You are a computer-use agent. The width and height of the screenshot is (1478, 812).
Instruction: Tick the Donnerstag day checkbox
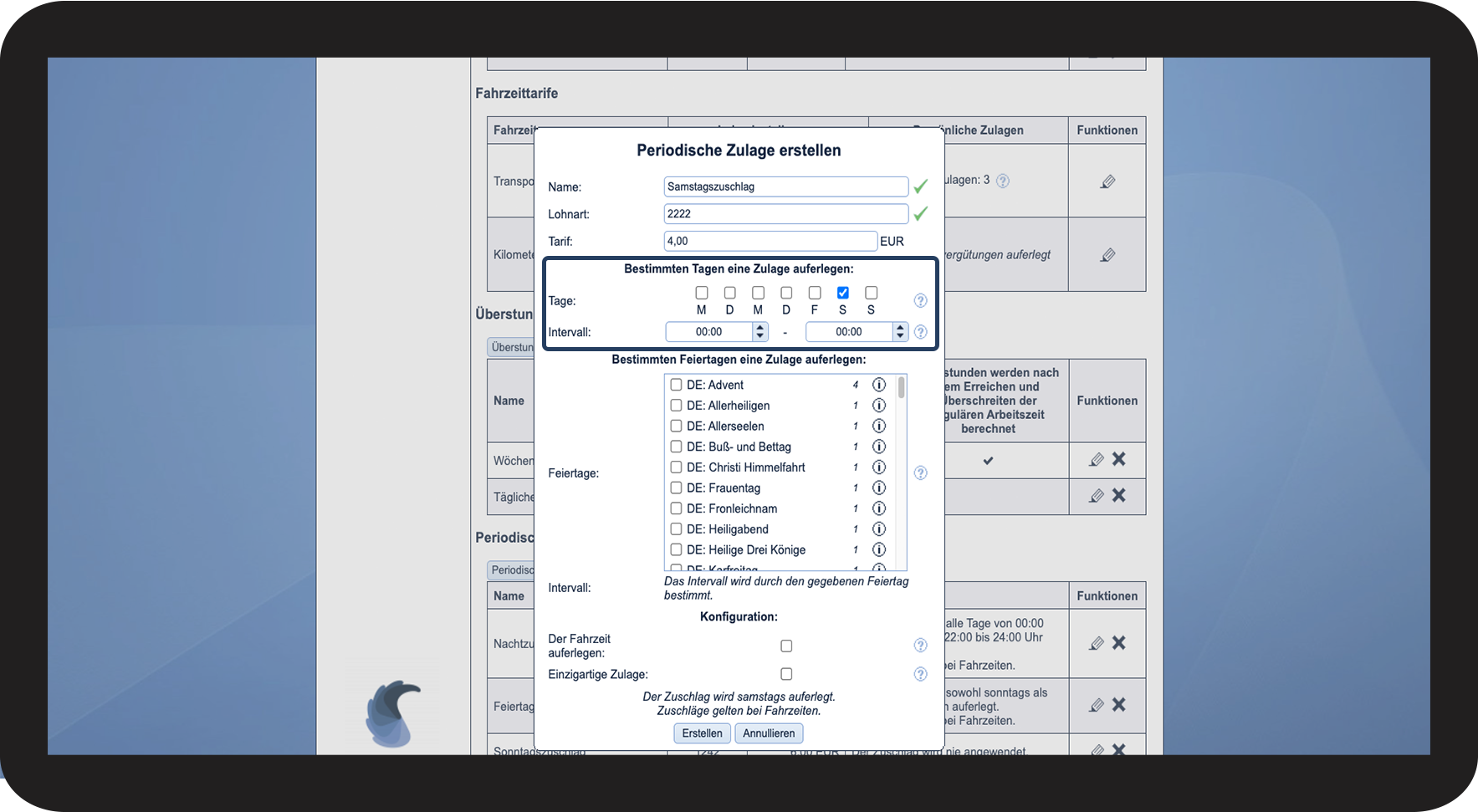click(x=786, y=293)
